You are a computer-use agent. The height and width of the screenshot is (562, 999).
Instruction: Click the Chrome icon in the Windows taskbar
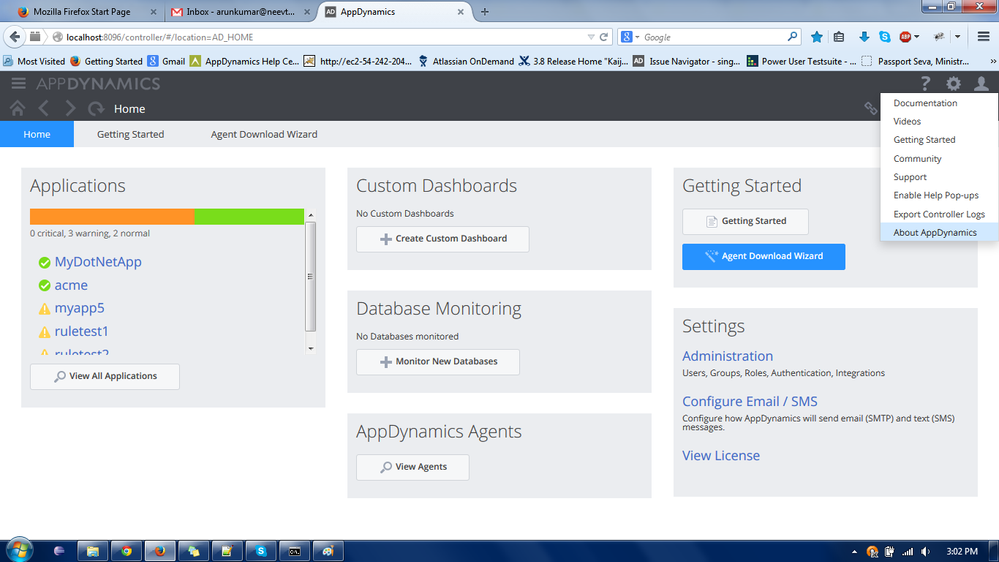click(125, 551)
